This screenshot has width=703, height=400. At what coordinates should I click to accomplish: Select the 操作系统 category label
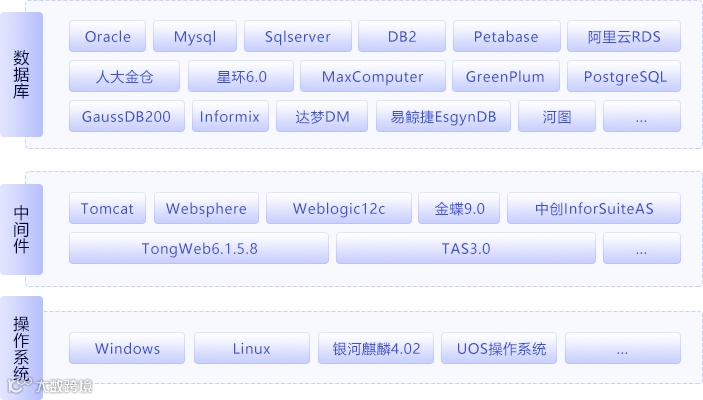point(22,348)
